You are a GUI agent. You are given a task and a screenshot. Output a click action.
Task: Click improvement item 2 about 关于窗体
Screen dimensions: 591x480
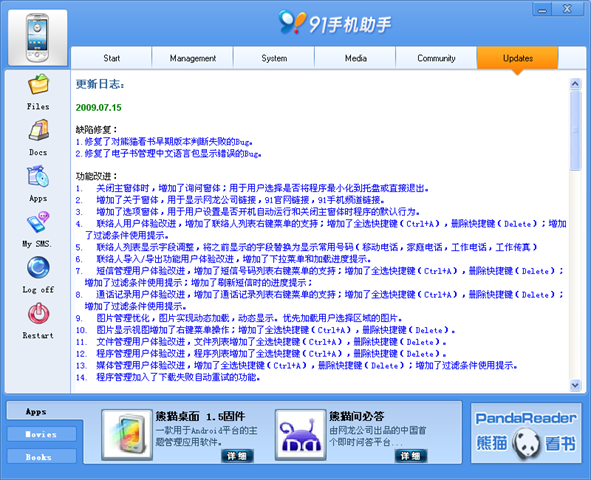coord(230,200)
